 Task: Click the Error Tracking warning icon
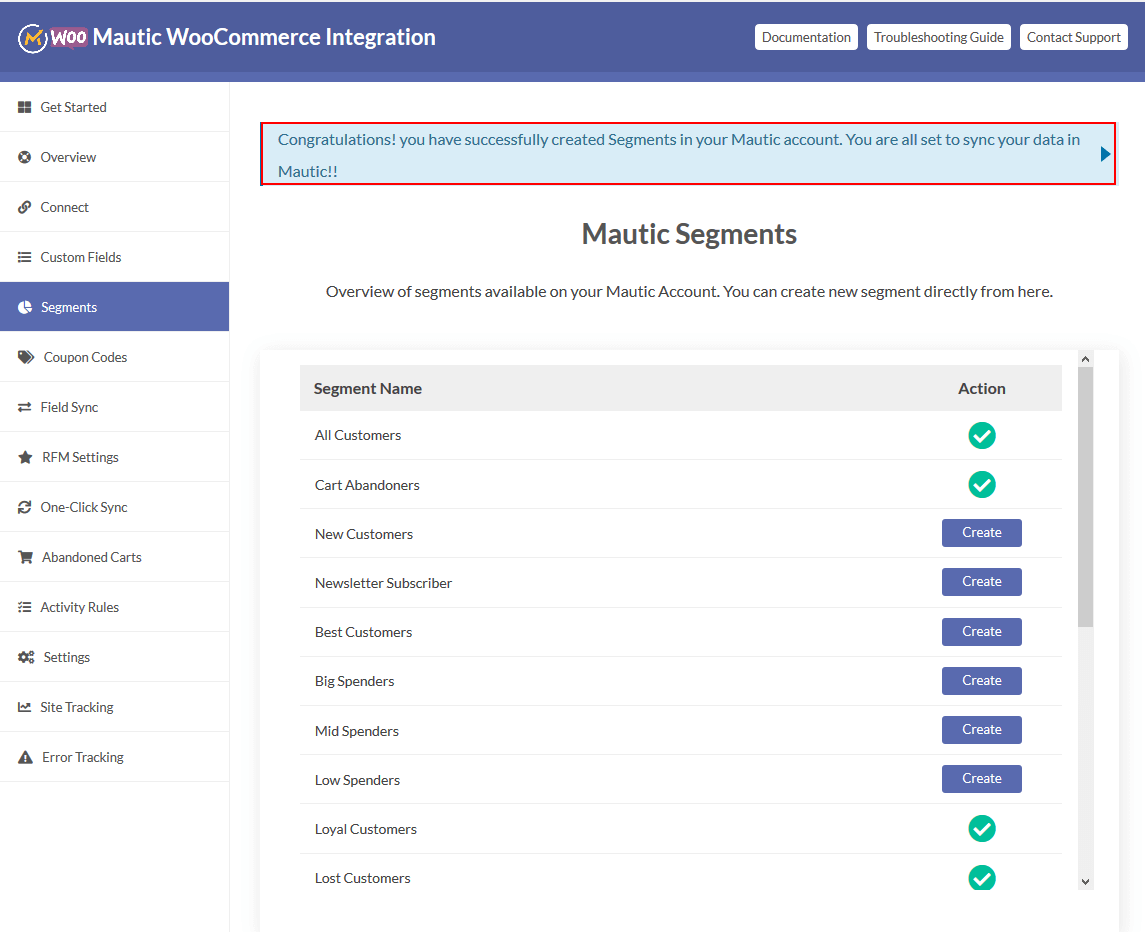click(x=23, y=756)
